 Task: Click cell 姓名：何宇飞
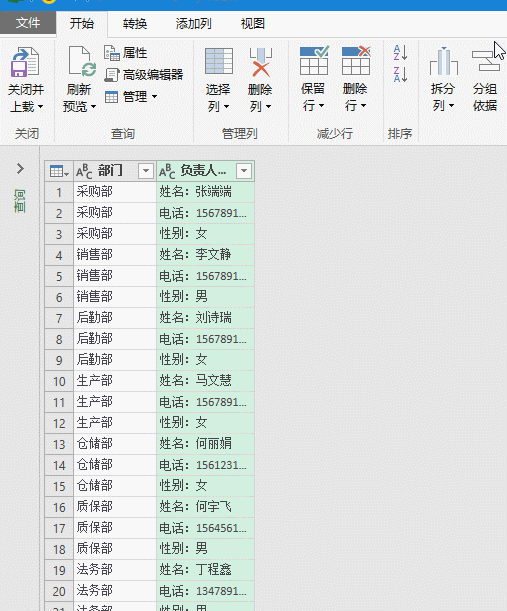[205, 507]
